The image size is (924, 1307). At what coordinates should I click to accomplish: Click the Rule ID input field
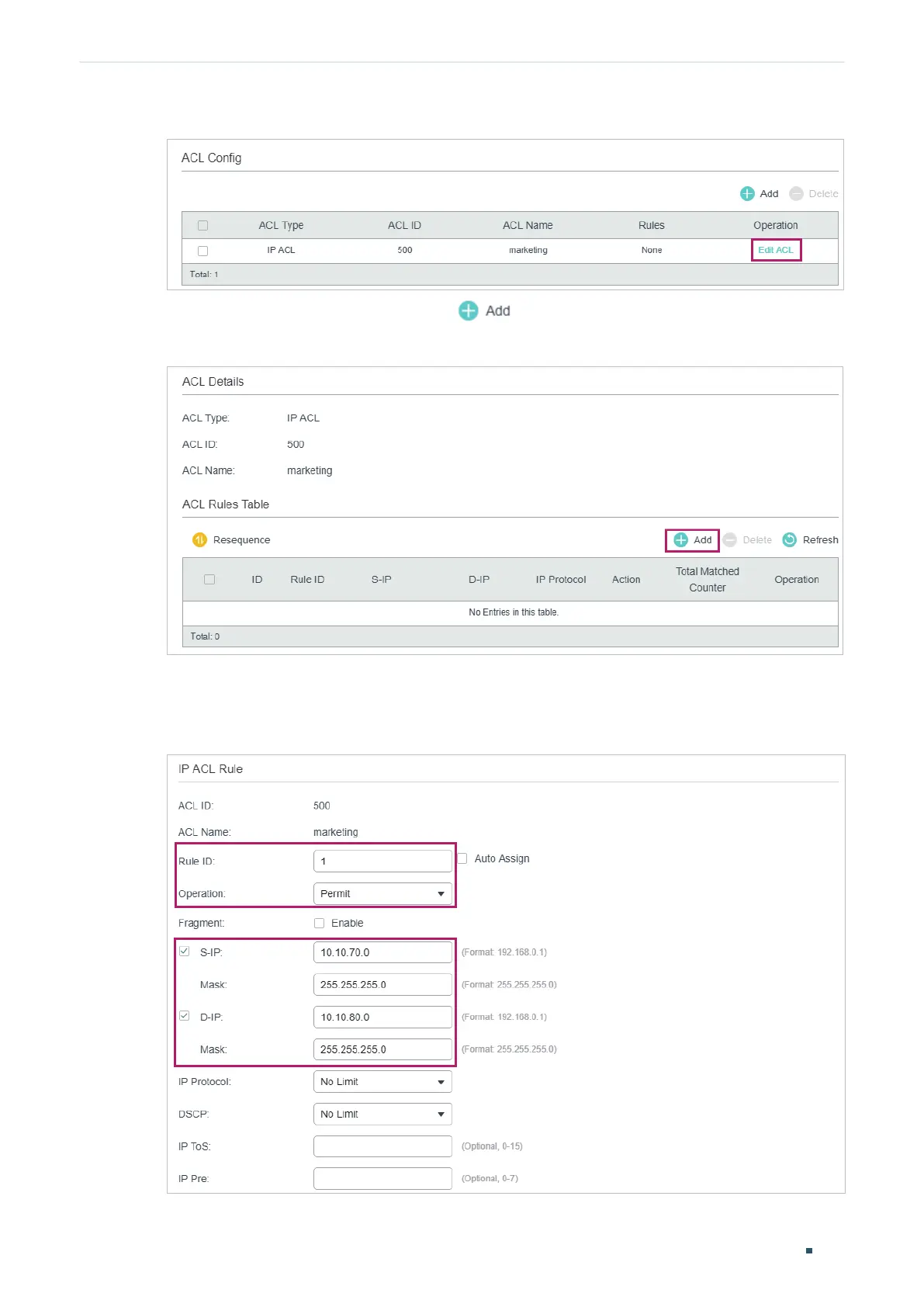[x=382, y=862]
